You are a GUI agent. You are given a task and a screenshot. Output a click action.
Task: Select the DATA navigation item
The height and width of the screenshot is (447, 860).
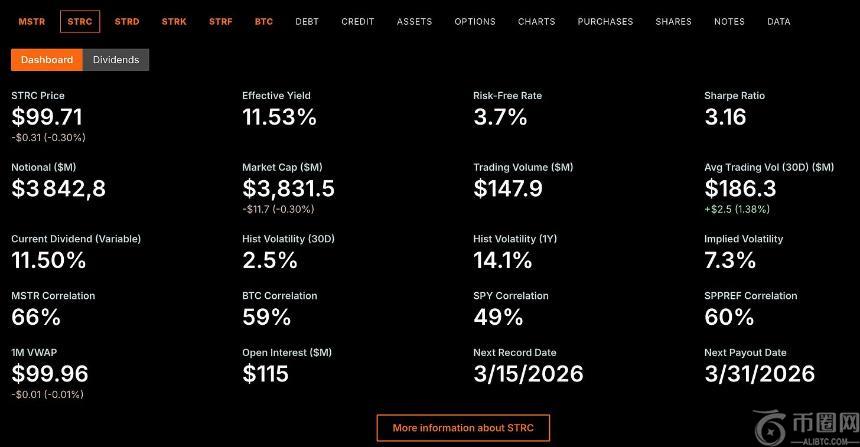778,21
